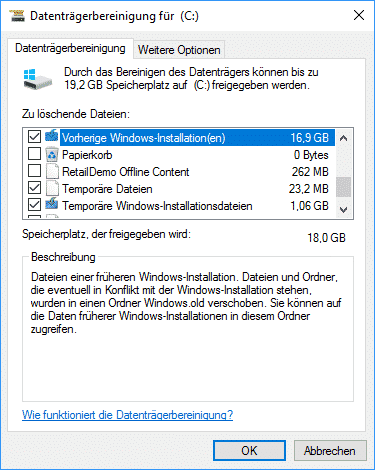Select the Vorherige Windows-Installation(en) icon
This screenshot has height=470, width=375.
52,136
